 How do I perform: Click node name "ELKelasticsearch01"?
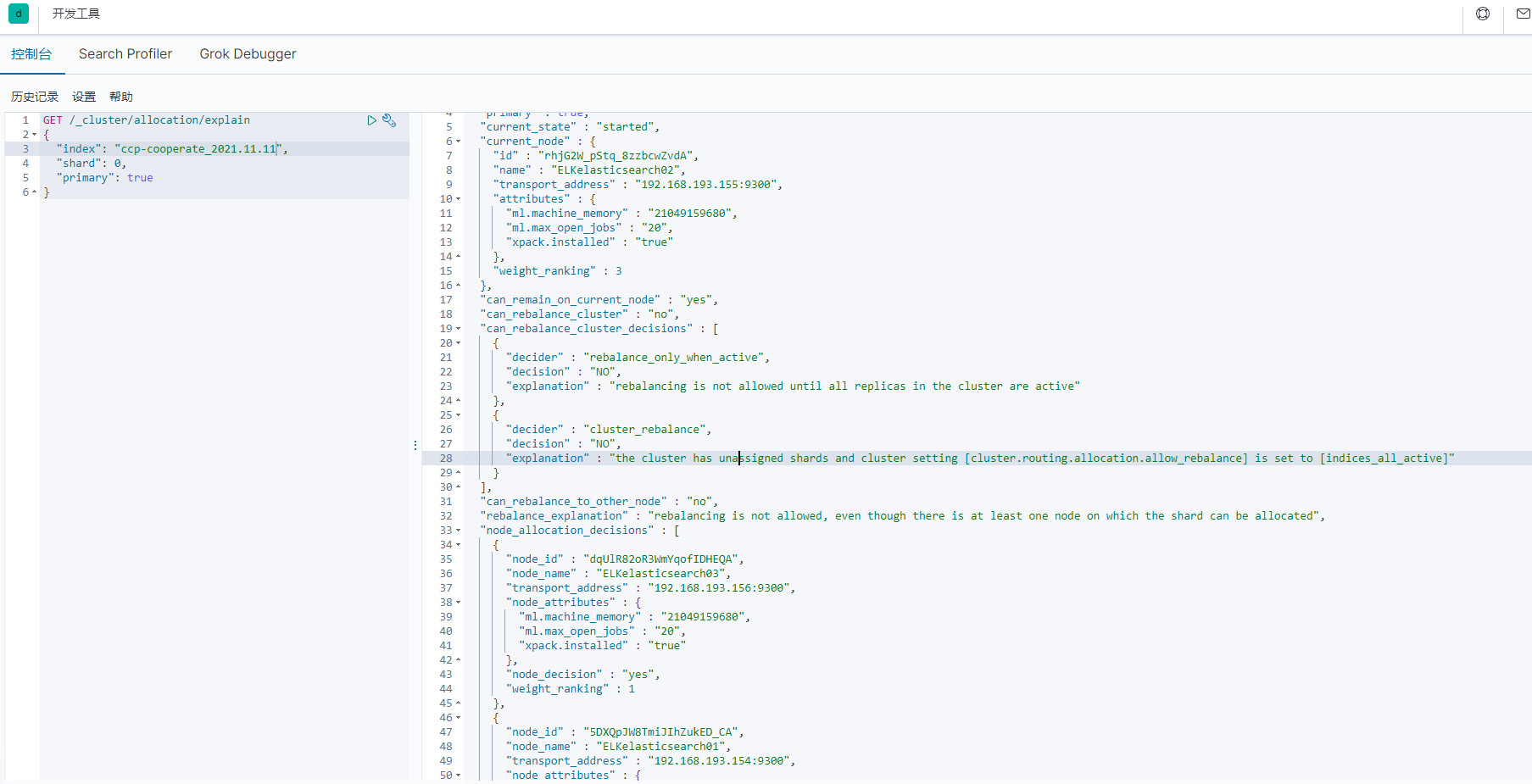pyautogui.click(x=660, y=747)
